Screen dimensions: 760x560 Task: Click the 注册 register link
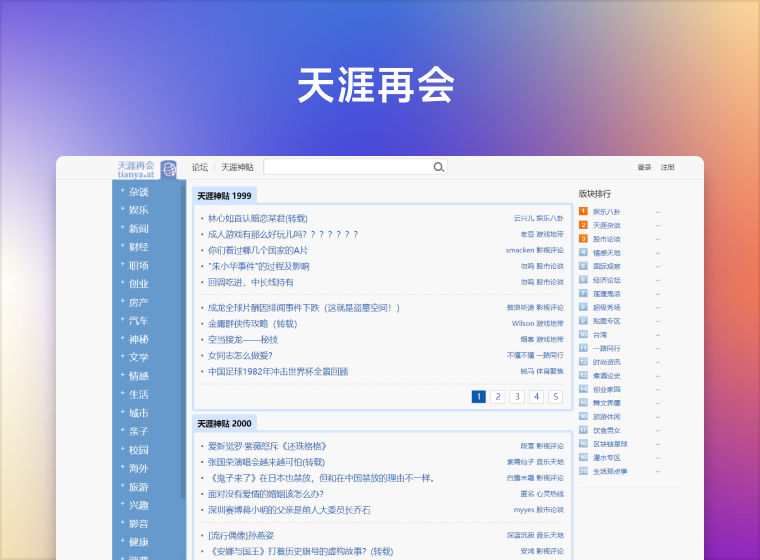pos(667,168)
